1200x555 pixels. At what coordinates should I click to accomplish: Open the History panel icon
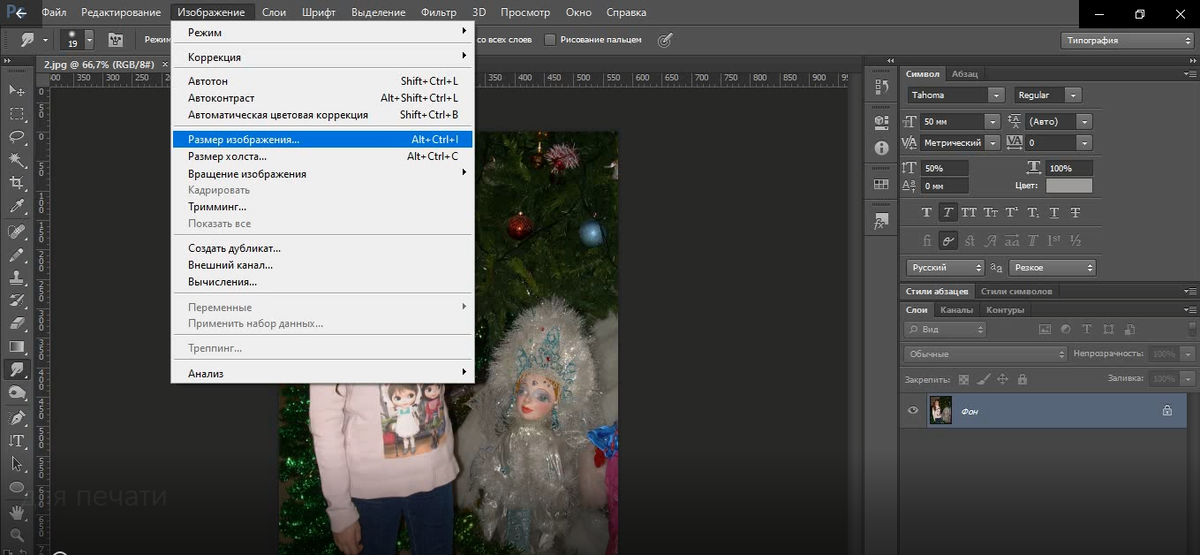tap(881, 89)
